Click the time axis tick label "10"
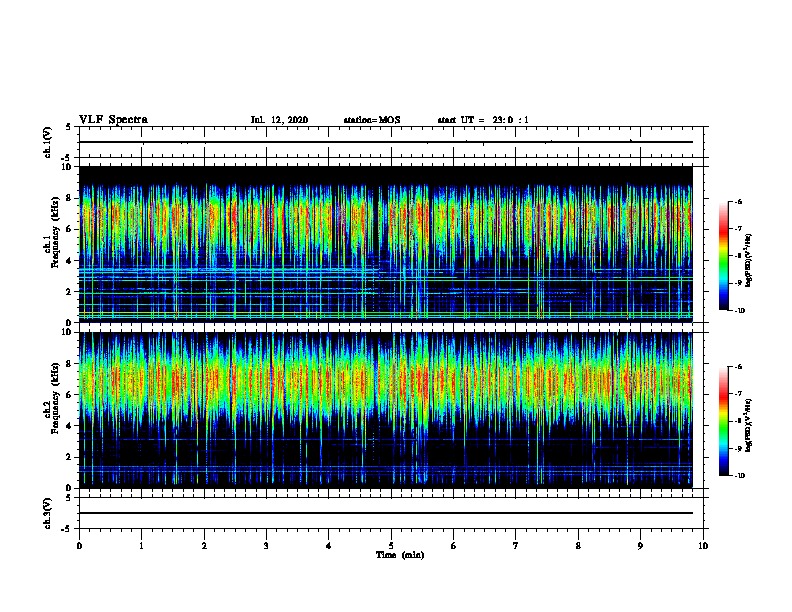The height and width of the screenshot is (612, 792). click(703, 545)
